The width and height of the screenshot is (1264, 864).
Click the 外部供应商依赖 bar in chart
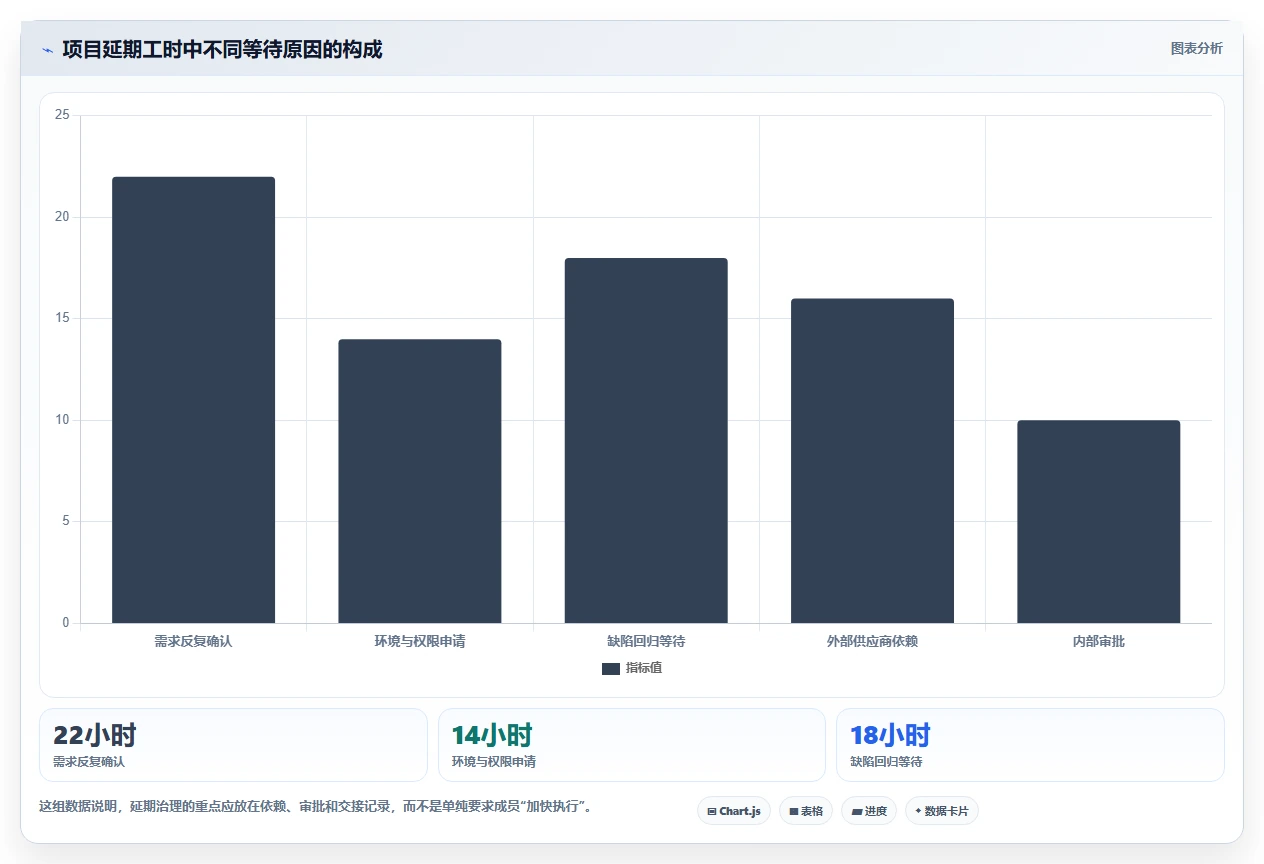pos(872,461)
